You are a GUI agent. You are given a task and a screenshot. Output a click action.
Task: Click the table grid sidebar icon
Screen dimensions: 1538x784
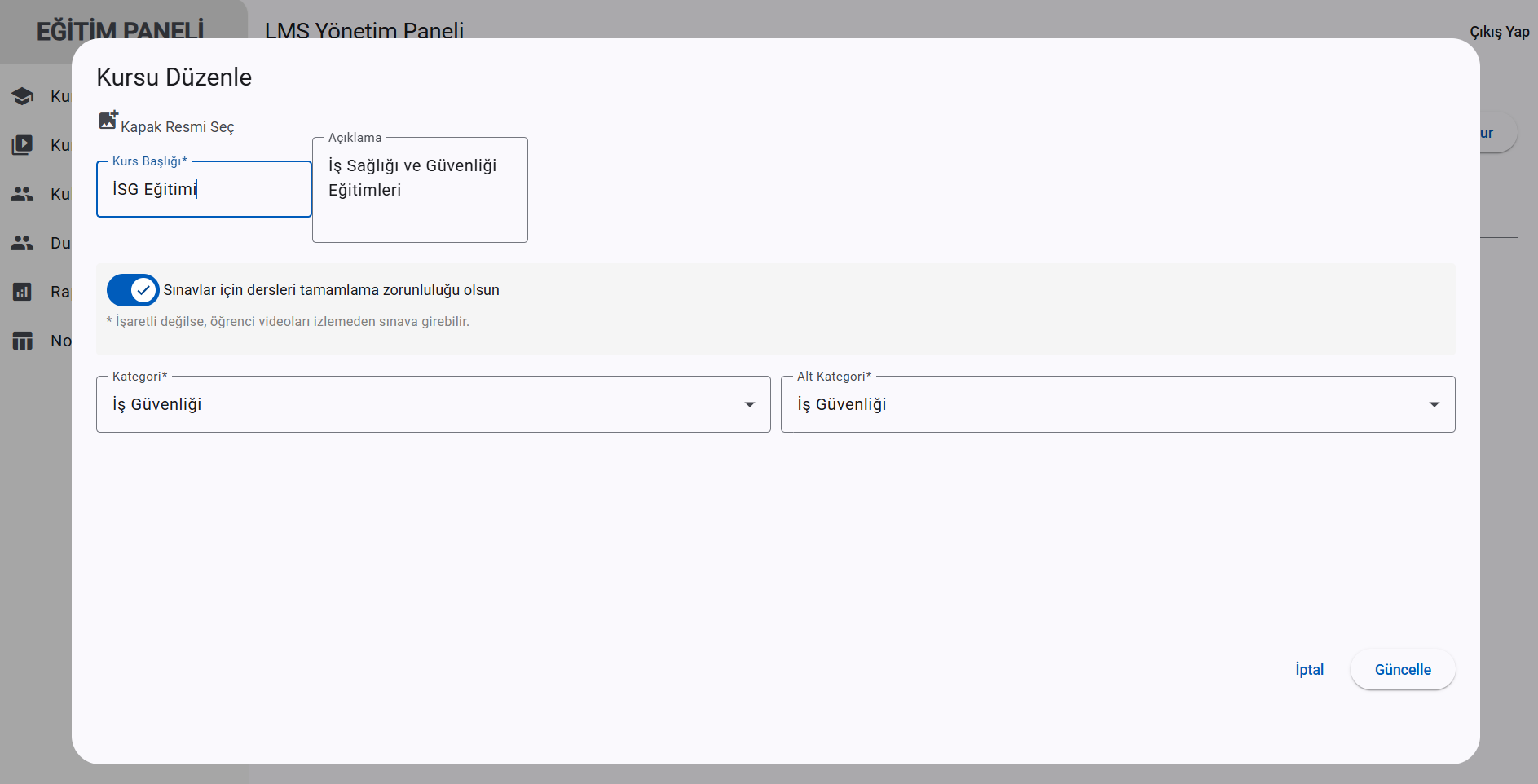pos(23,341)
